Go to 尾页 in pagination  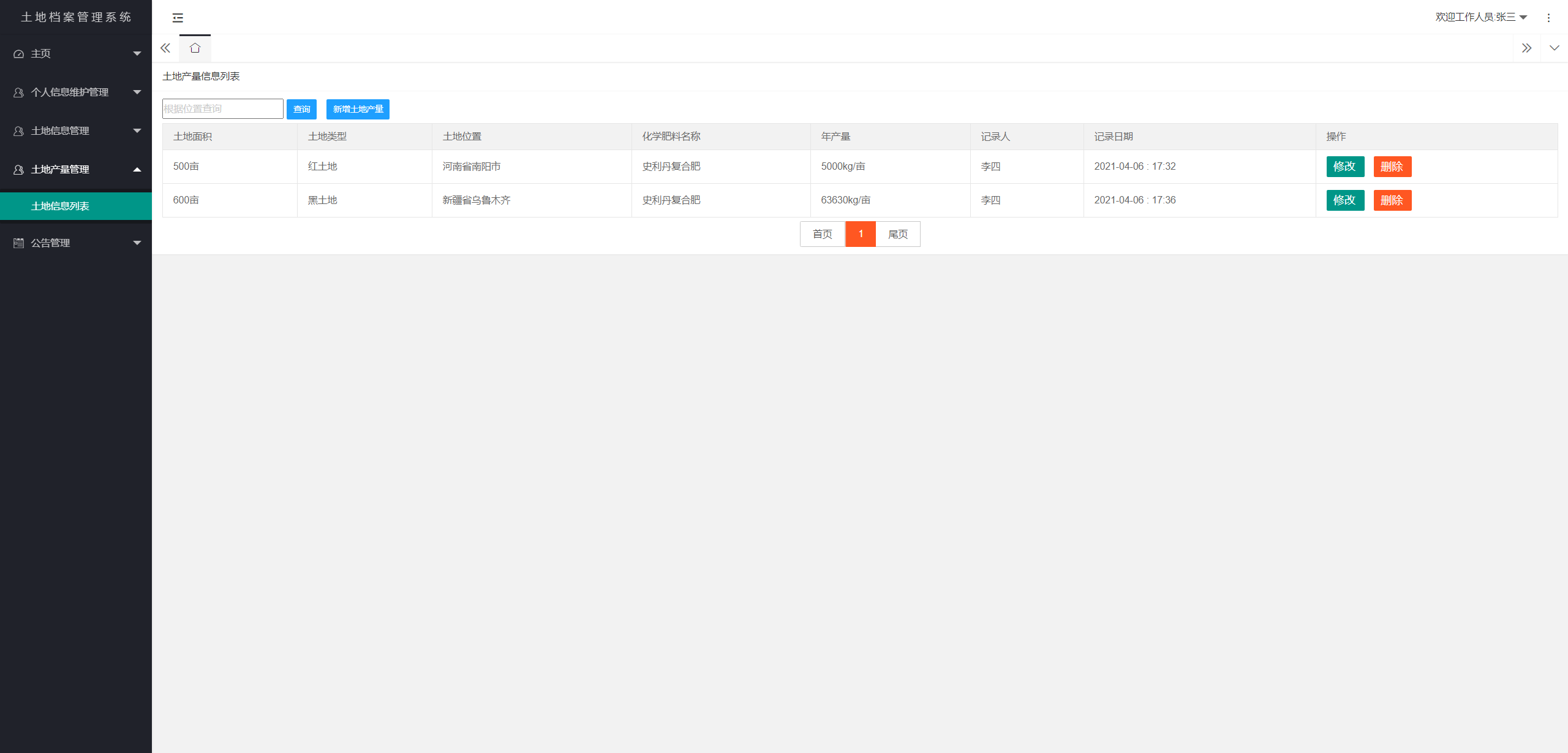(x=897, y=234)
